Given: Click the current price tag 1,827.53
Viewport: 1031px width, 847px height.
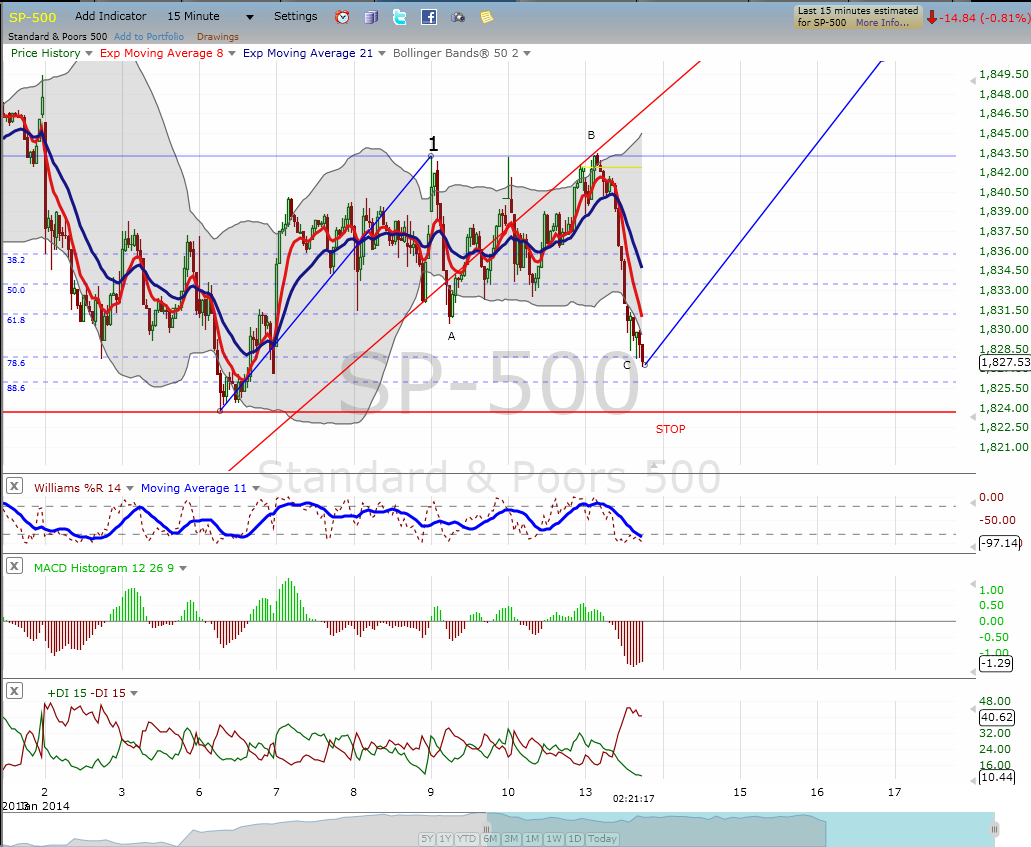Looking at the screenshot, I should (x=1005, y=362).
